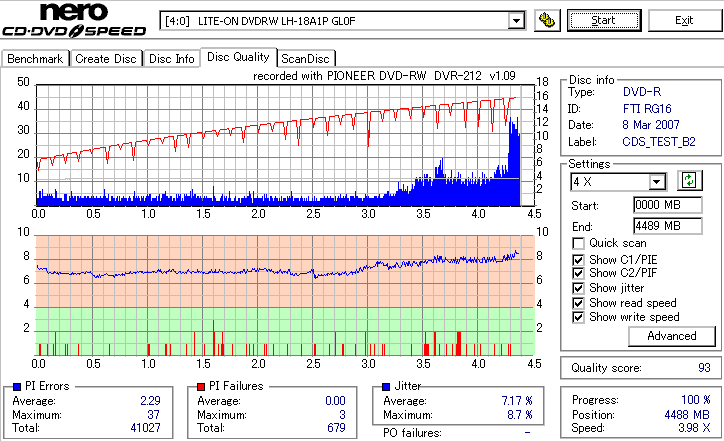This screenshot has width=724, height=441.
Task: Click PI Errors Total value 41027
Action: click(x=145, y=428)
